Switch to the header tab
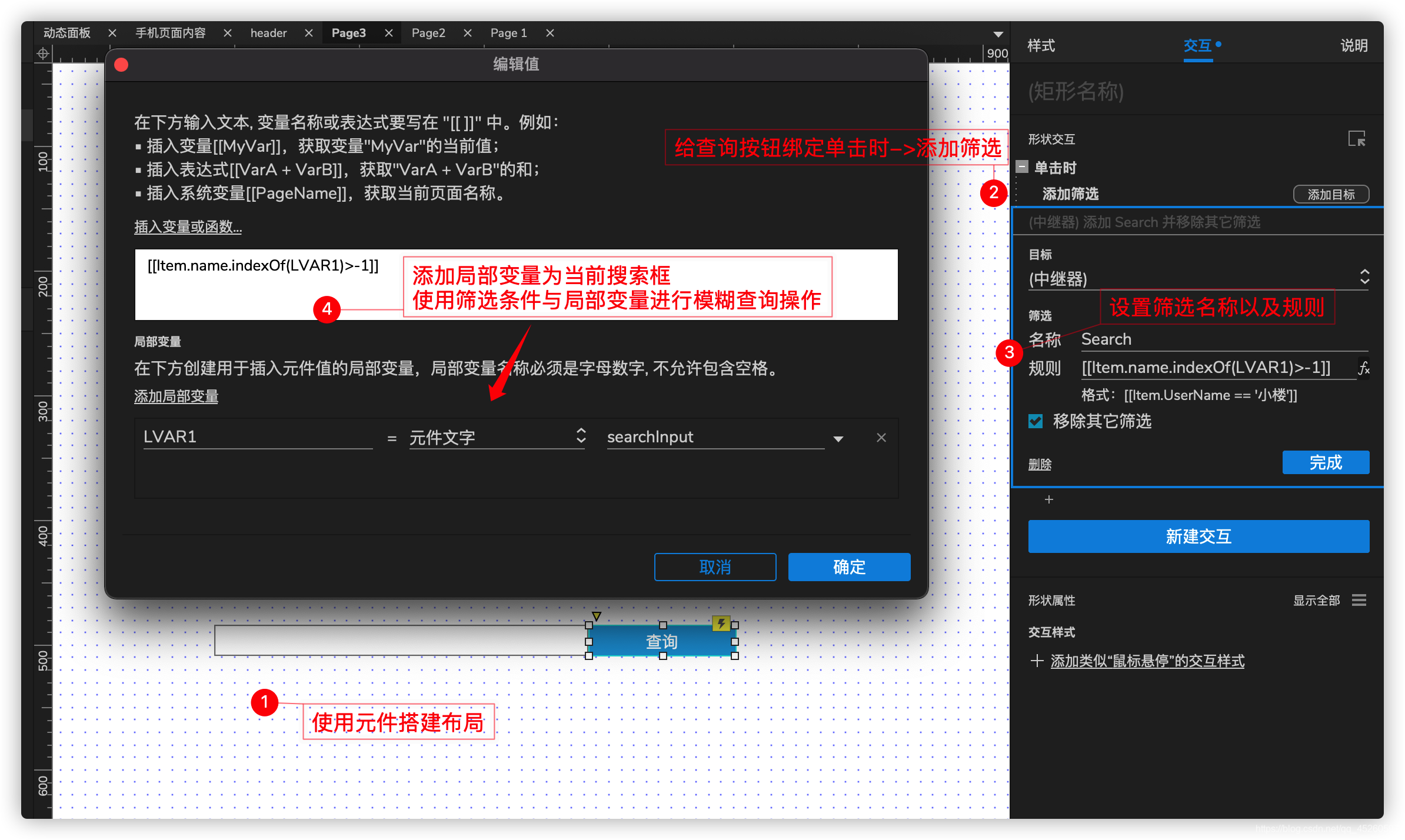1405x840 pixels. (x=269, y=33)
